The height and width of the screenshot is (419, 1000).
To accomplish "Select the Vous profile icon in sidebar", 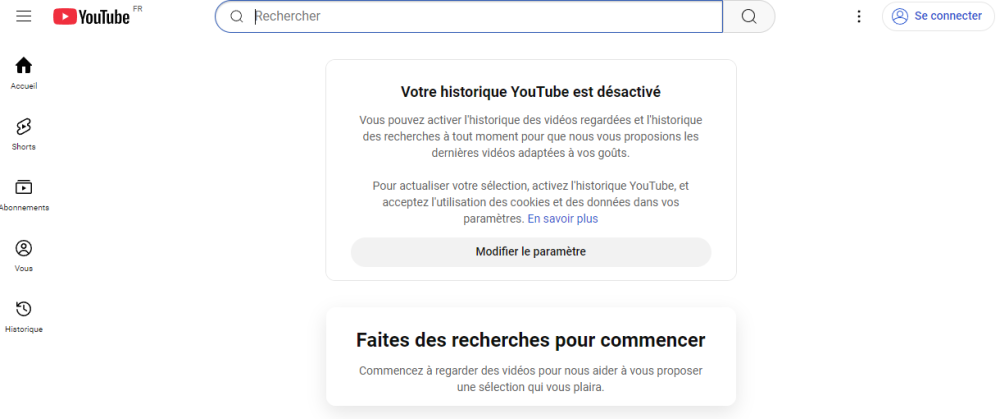I will point(24,248).
